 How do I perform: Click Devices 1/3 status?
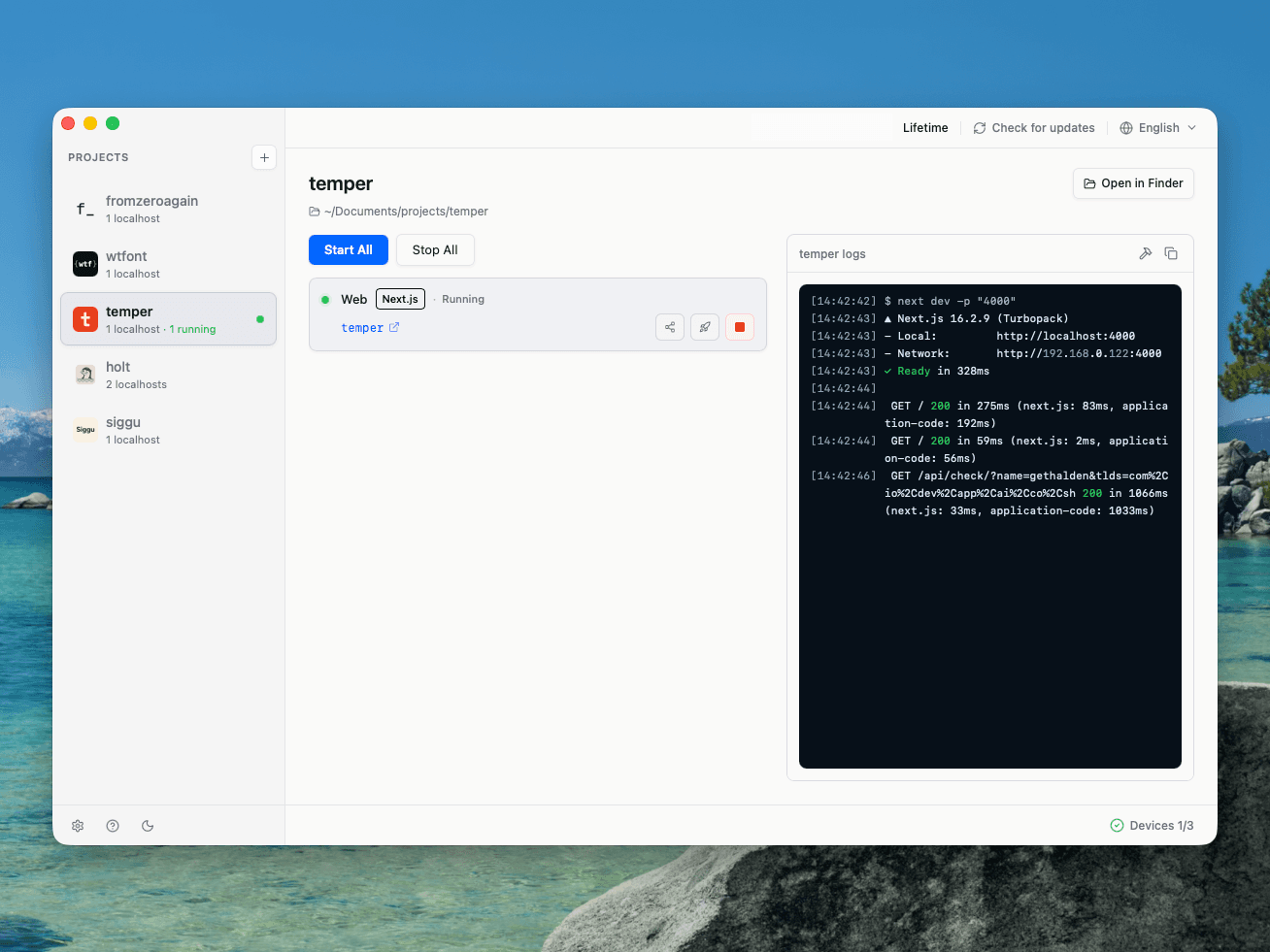(1152, 826)
